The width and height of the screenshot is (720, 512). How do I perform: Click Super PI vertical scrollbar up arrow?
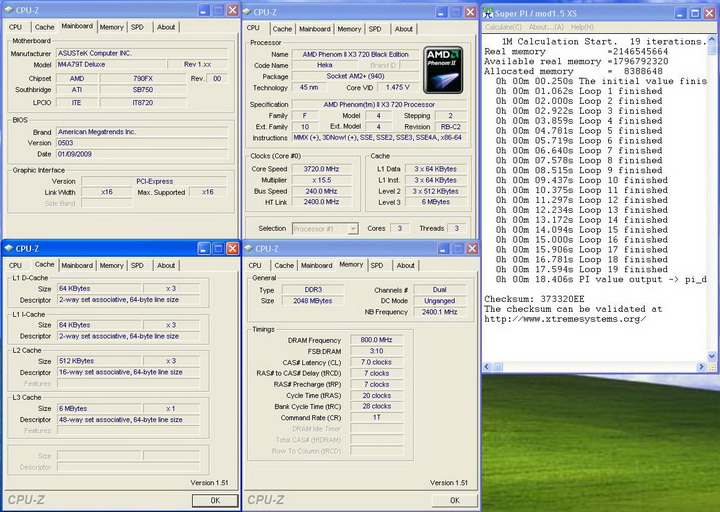click(x=712, y=40)
